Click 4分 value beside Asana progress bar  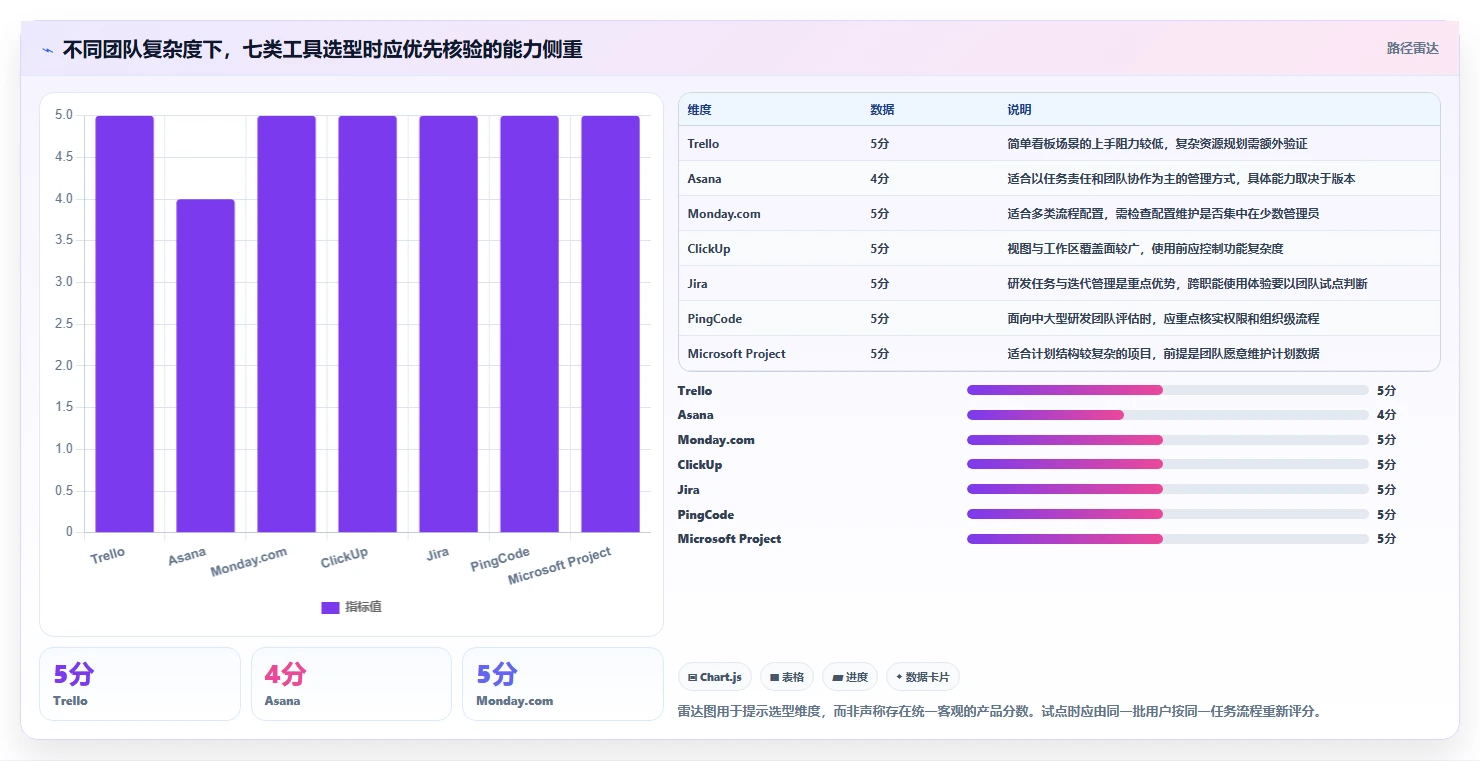pos(1386,415)
